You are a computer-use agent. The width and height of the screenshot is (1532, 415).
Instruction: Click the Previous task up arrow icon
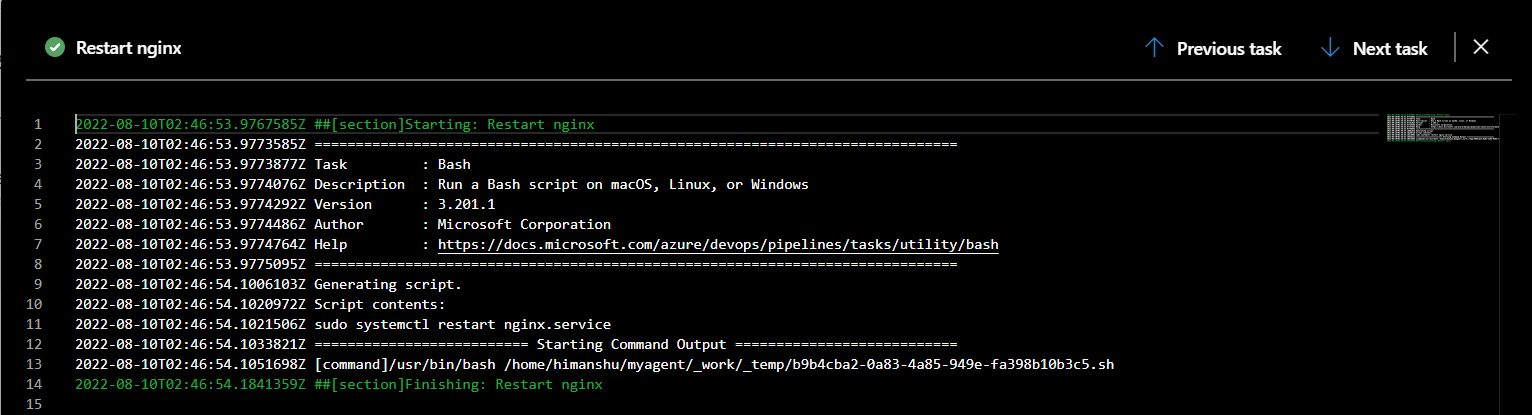point(1154,48)
